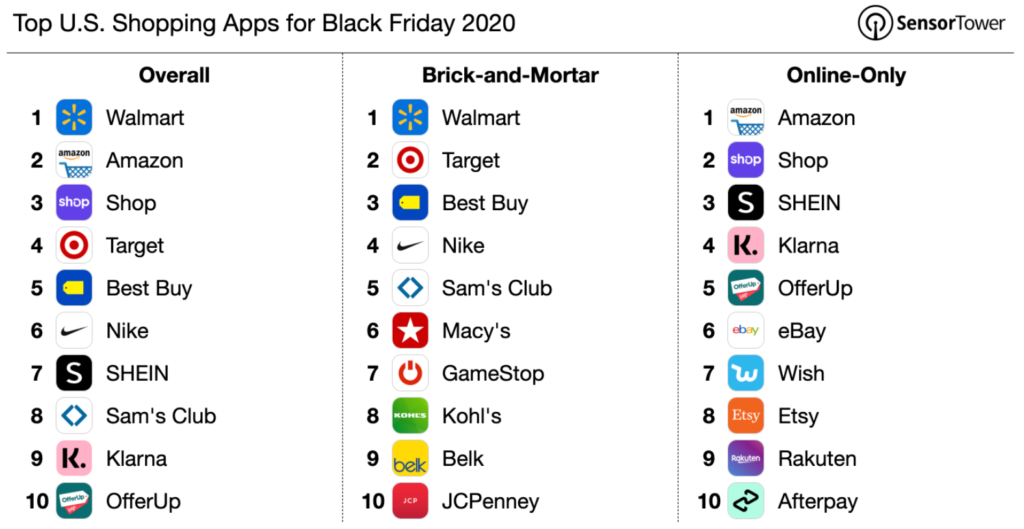1024x529 pixels.
Task: Click the SHEIN icon in Overall column
Action: (x=74, y=373)
